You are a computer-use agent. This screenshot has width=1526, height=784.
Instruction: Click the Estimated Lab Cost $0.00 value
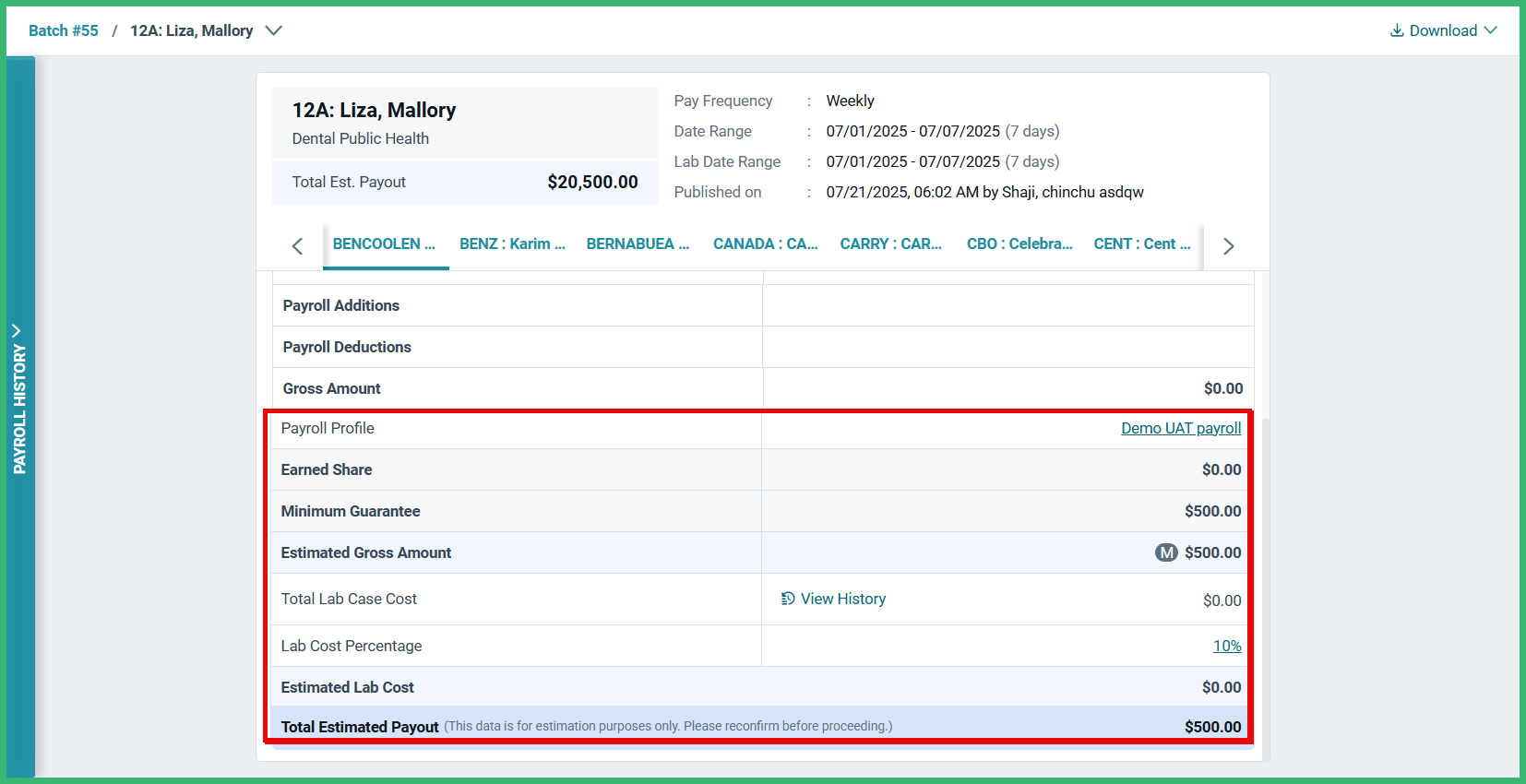coord(1222,687)
